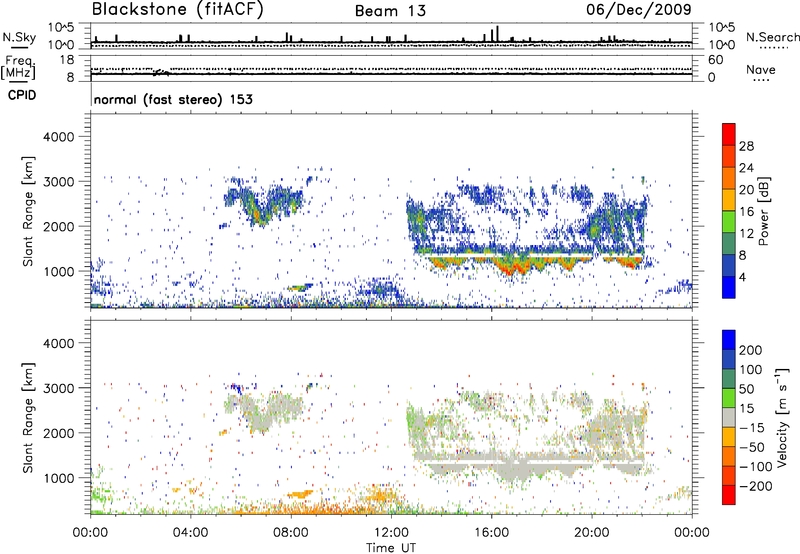Click the 20 dB power scale label
Screen dimensions: 800x554
(746, 190)
